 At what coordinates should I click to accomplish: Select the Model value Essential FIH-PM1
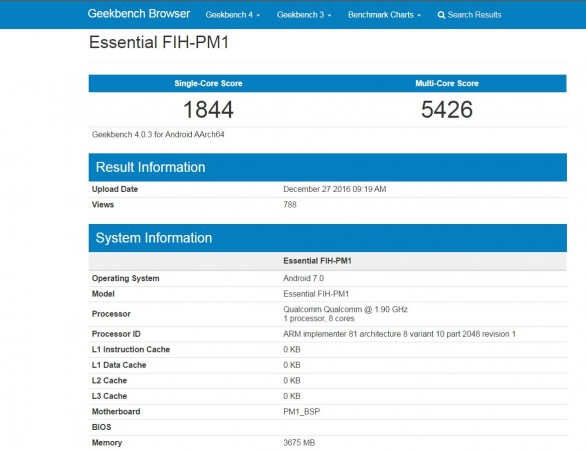point(316,294)
